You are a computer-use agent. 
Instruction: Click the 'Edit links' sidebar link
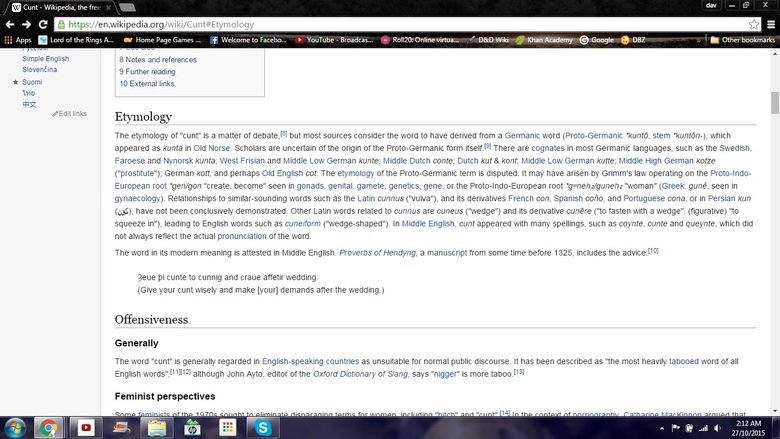(69, 113)
